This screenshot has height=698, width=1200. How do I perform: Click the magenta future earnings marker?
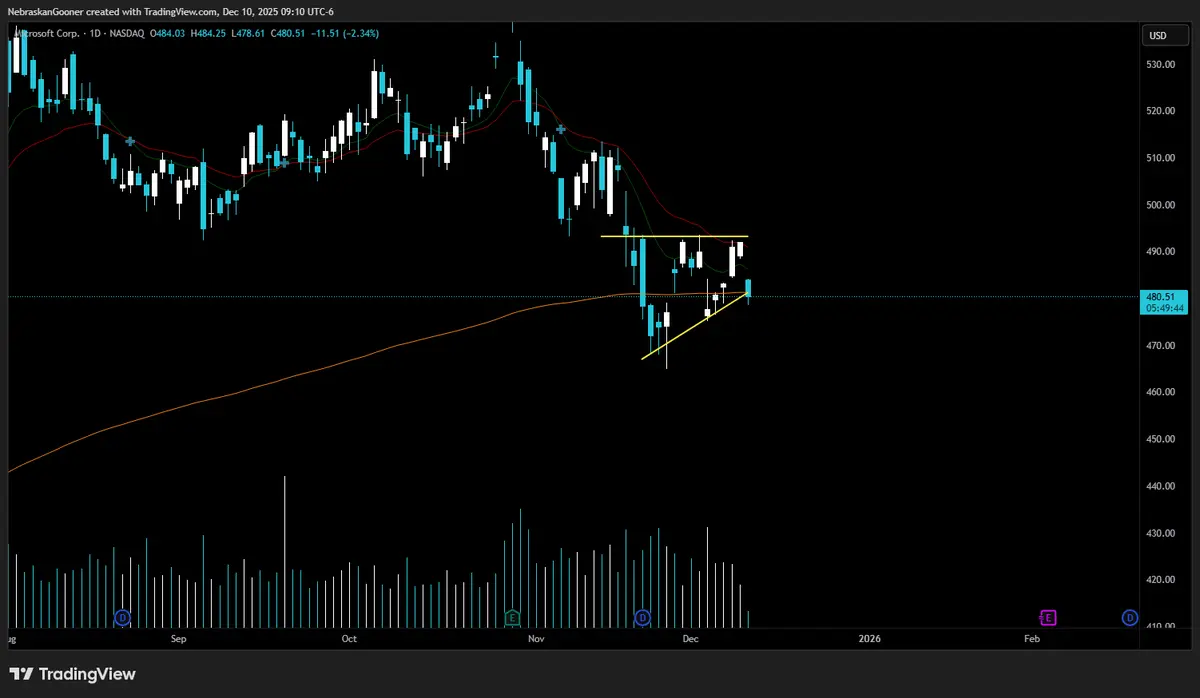[1048, 617]
